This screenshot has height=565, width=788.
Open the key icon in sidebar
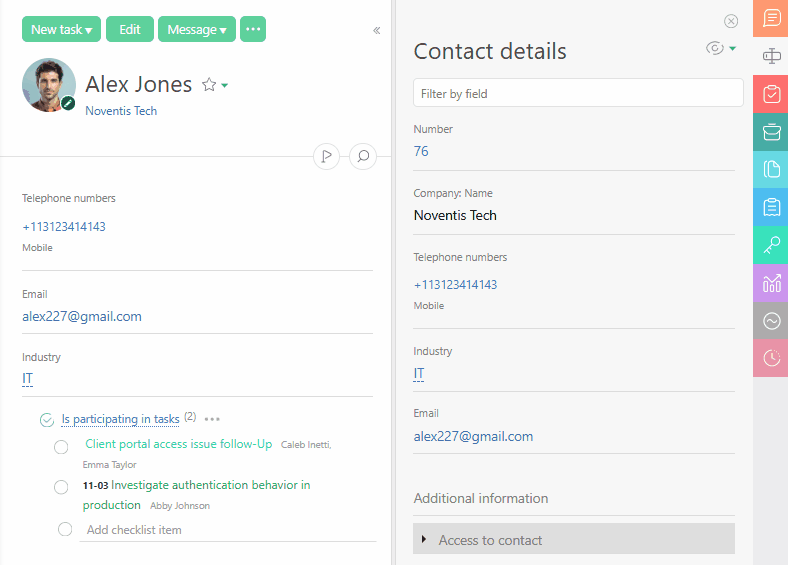(771, 245)
